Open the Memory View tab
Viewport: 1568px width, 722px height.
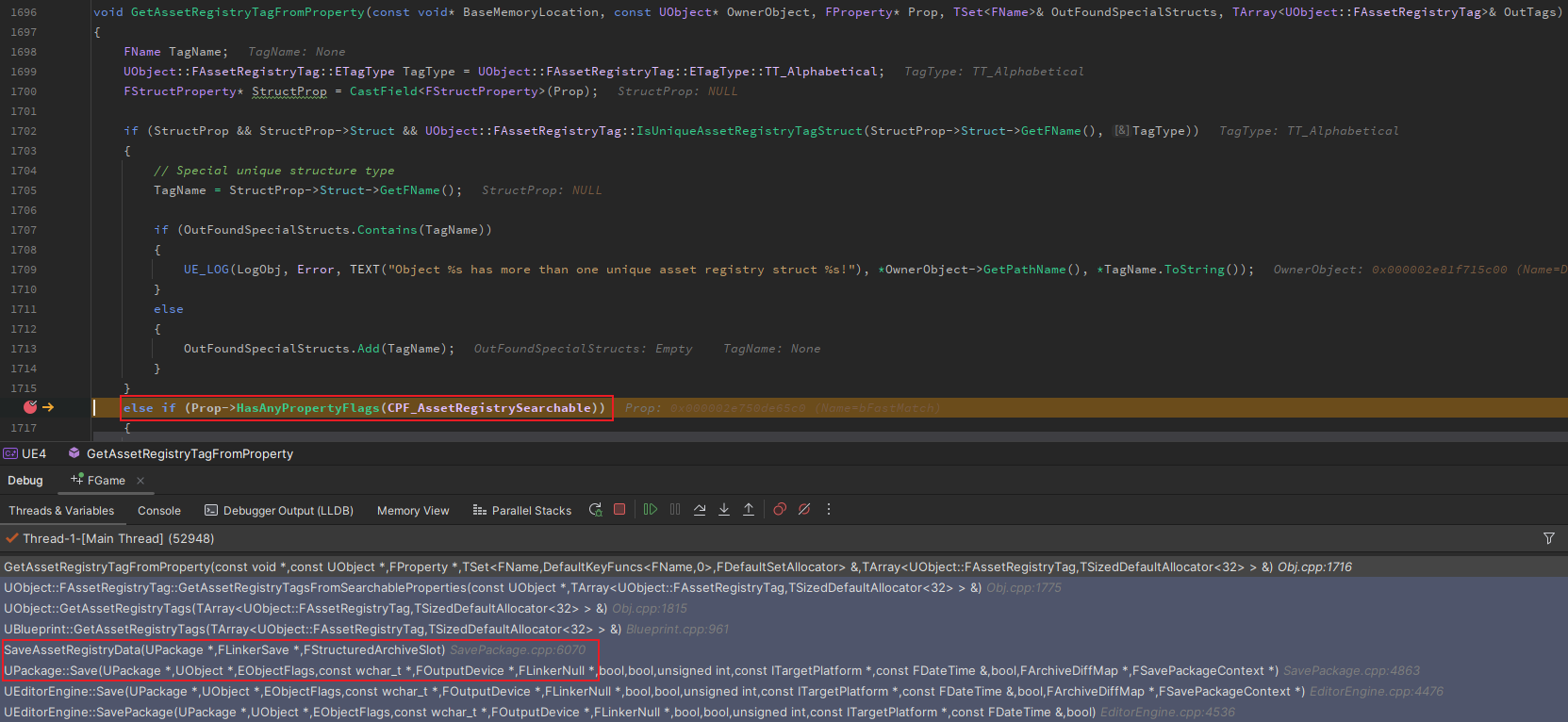click(x=413, y=511)
